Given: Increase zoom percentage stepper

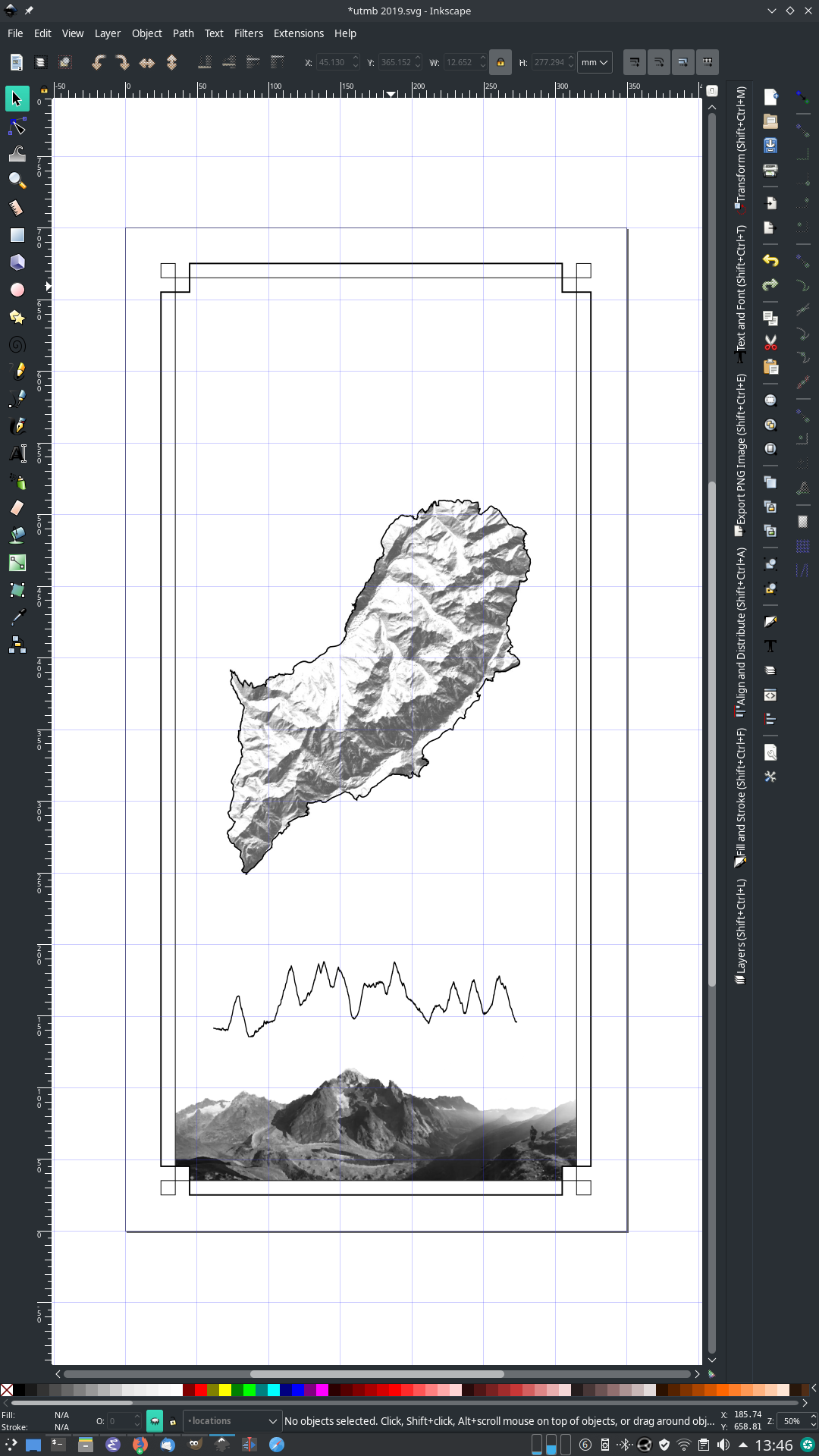Looking at the screenshot, I should [813, 1417].
